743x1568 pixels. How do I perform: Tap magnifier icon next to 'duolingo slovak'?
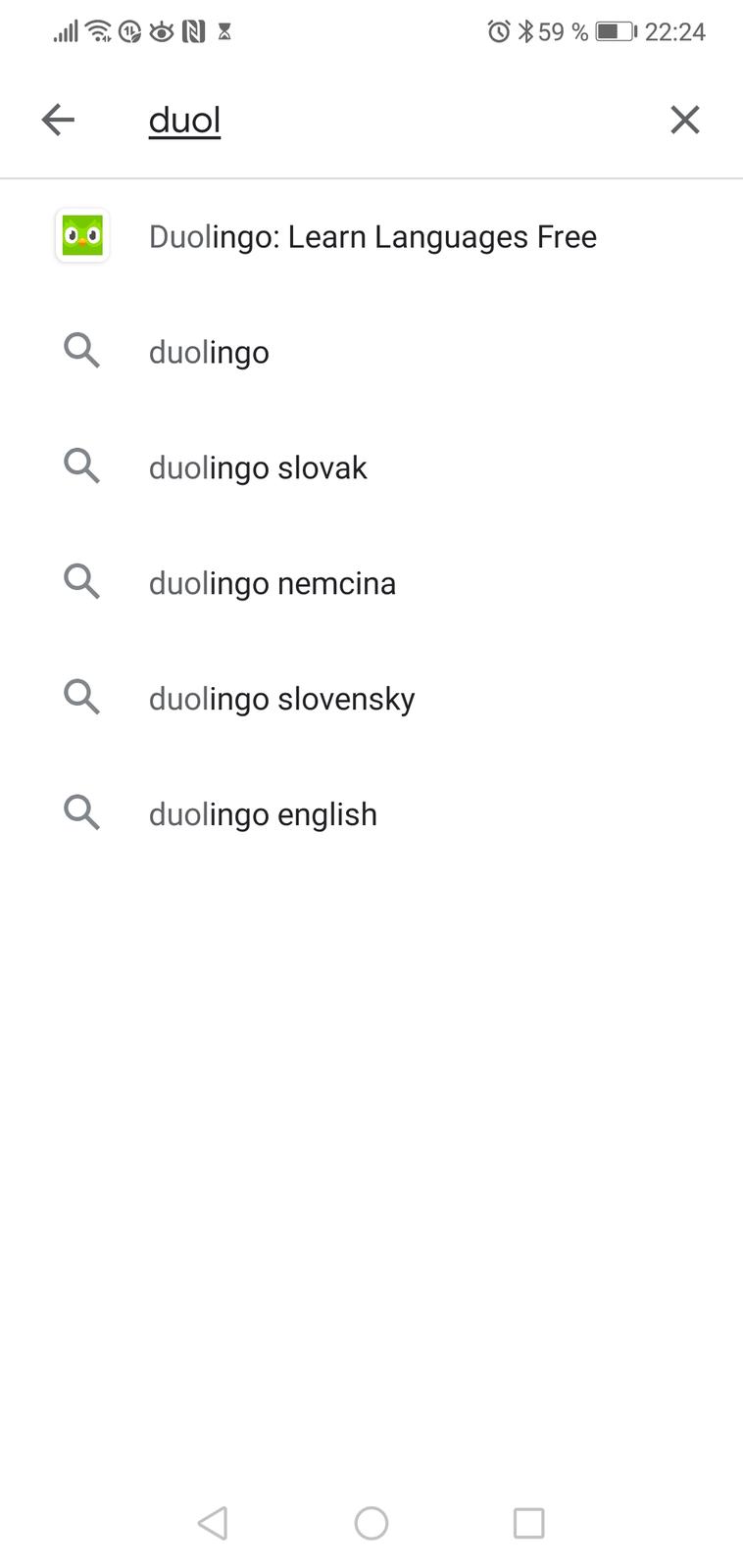click(82, 466)
